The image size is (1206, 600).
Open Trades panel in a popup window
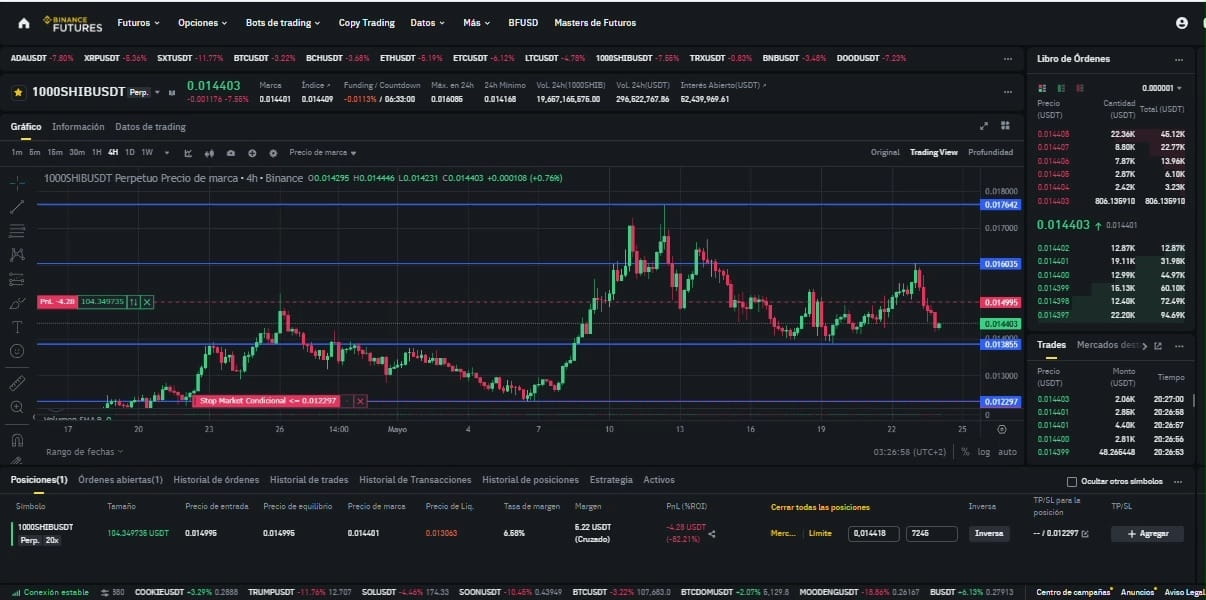pyautogui.click(x=1157, y=346)
